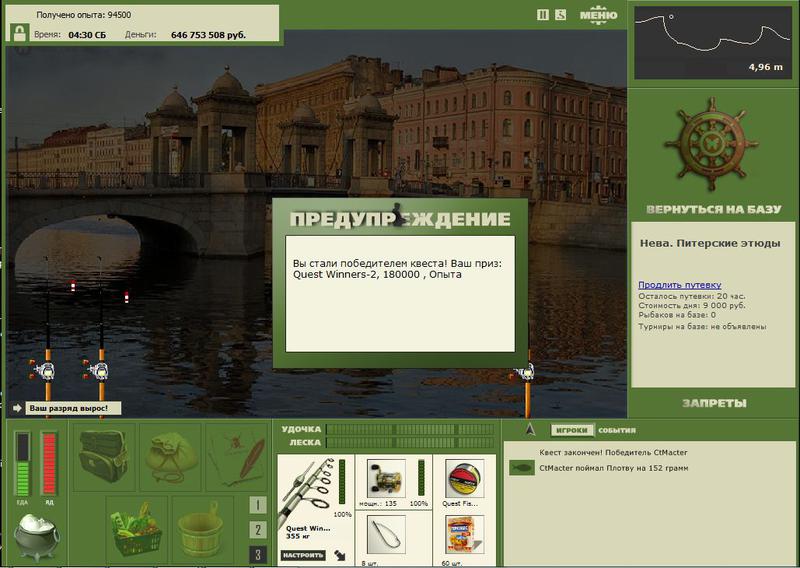
Task: Select rod slot 3
Action: pyautogui.click(x=258, y=555)
